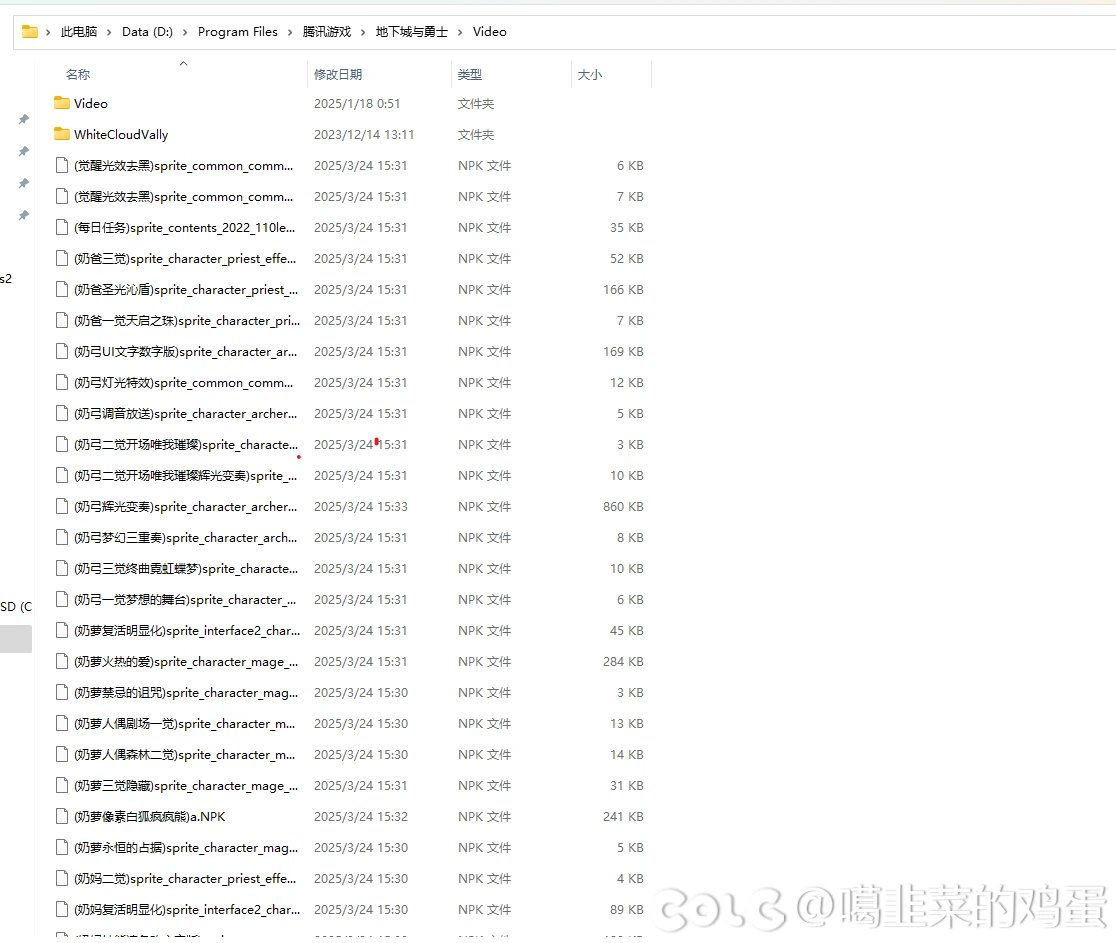Click the file icon beside (奶萝人偶森林二觉)

(x=62, y=754)
